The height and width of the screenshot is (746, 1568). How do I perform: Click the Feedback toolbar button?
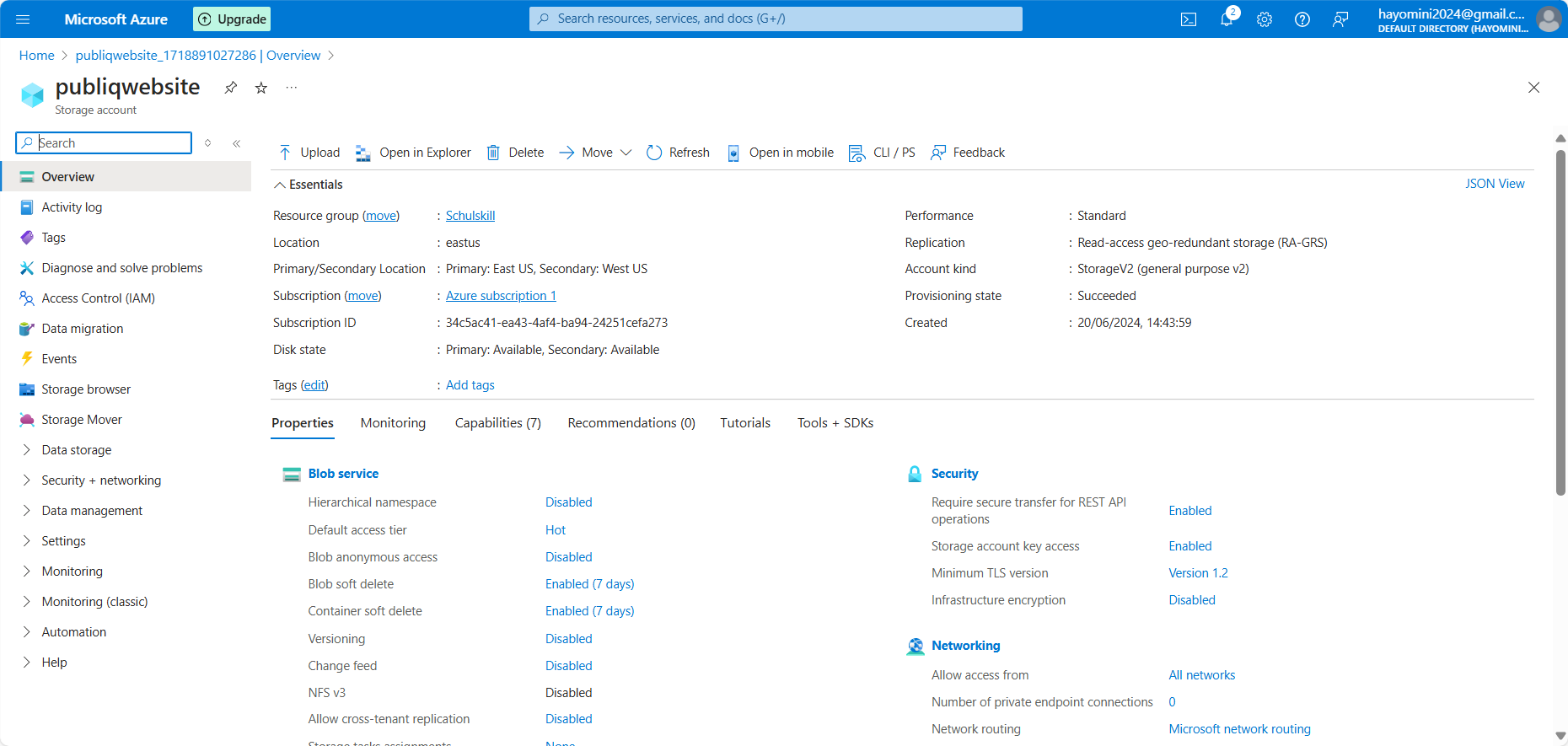coord(967,153)
